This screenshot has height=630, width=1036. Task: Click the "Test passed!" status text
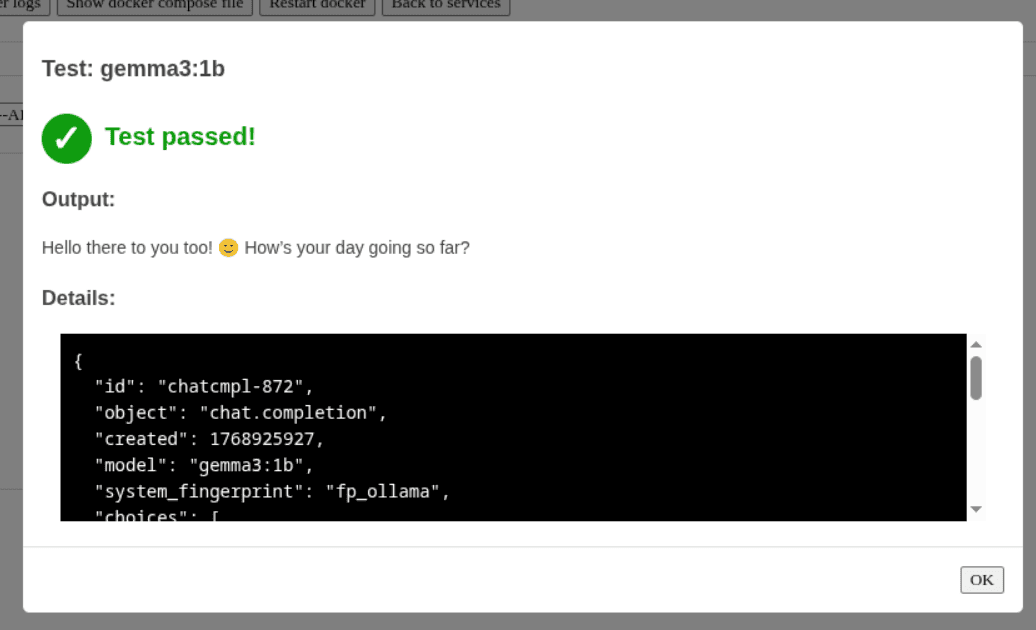coord(180,137)
